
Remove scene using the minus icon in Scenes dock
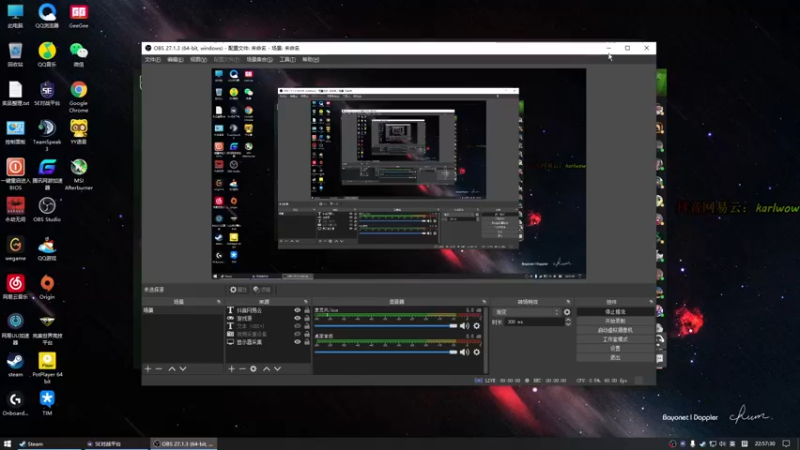(159, 368)
